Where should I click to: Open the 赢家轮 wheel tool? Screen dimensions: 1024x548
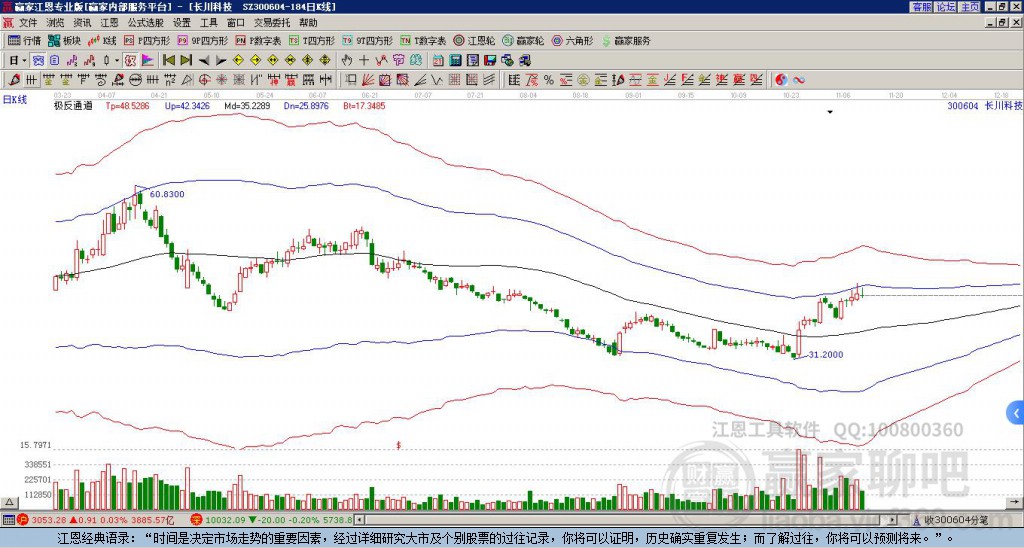click(523, 40)
